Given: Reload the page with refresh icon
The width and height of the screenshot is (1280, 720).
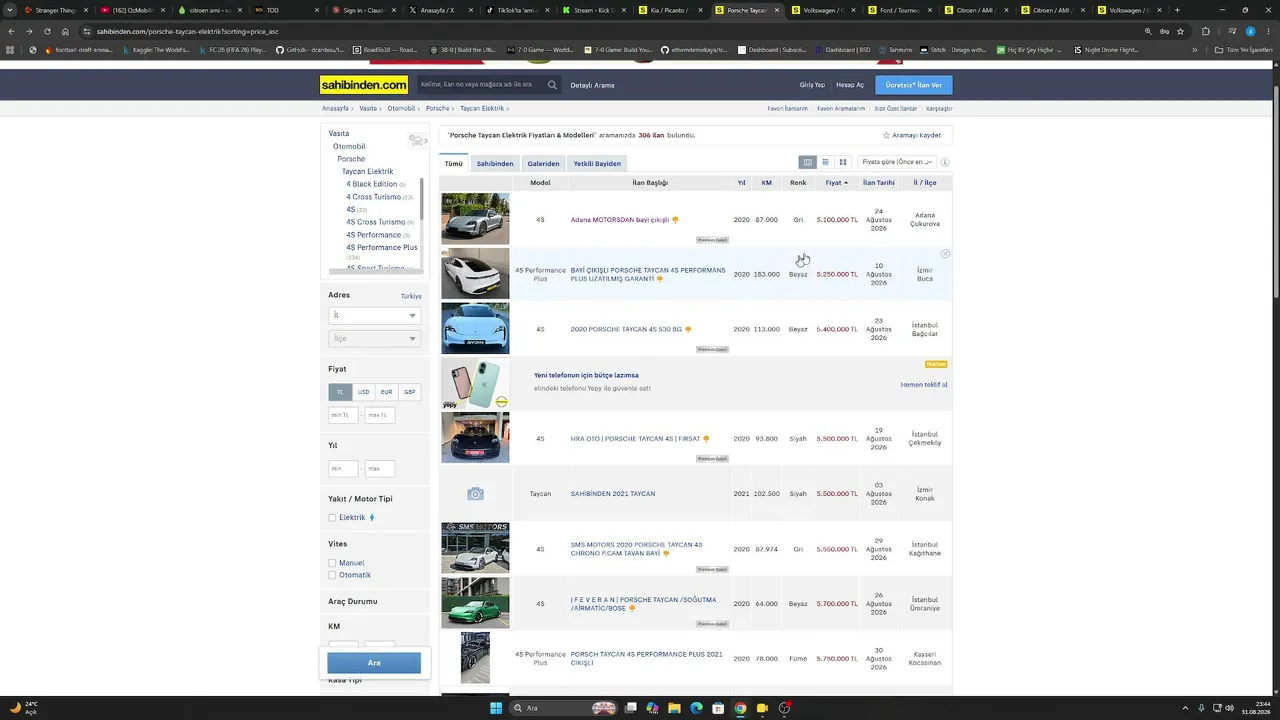Looking at the screenshot, I should click(x=47, y=31).
